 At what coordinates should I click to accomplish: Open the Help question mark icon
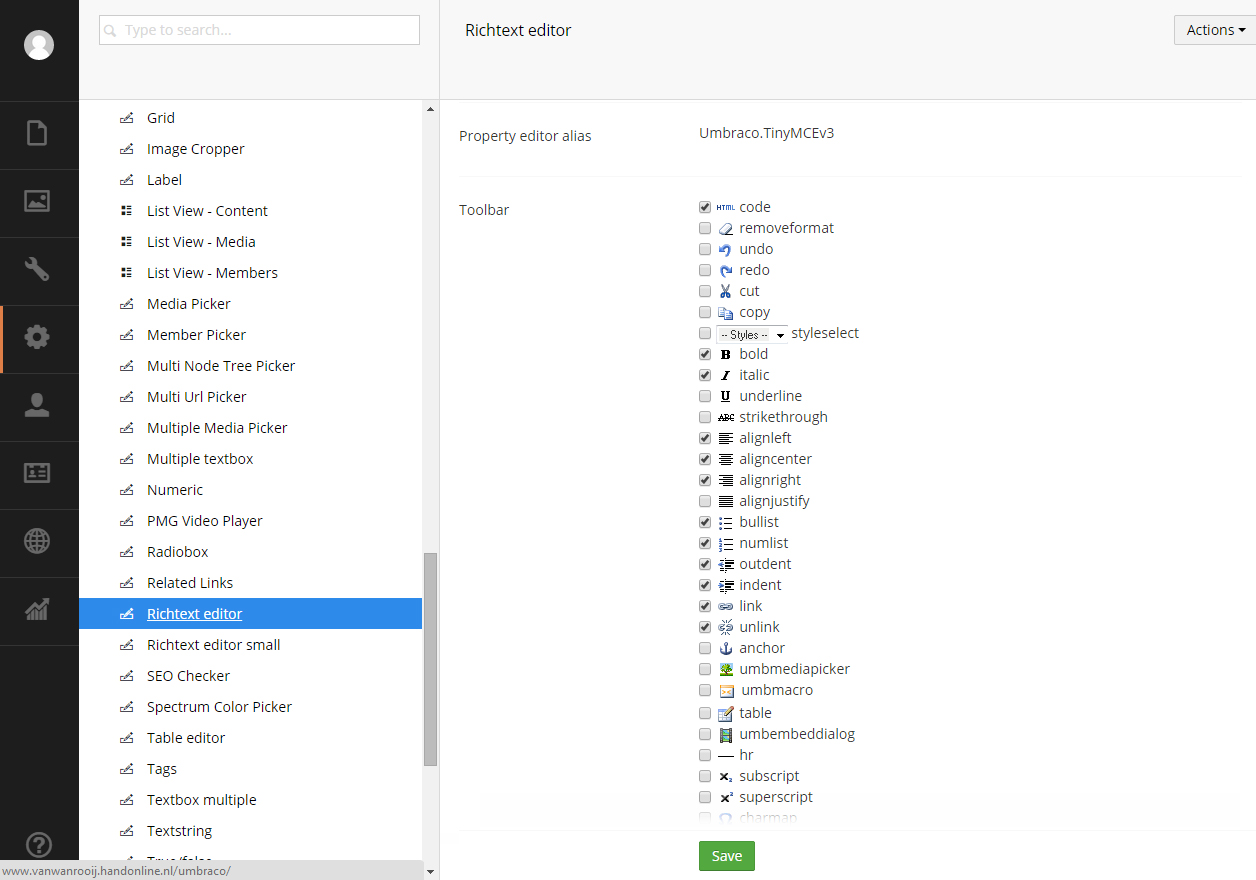point(38,845)
